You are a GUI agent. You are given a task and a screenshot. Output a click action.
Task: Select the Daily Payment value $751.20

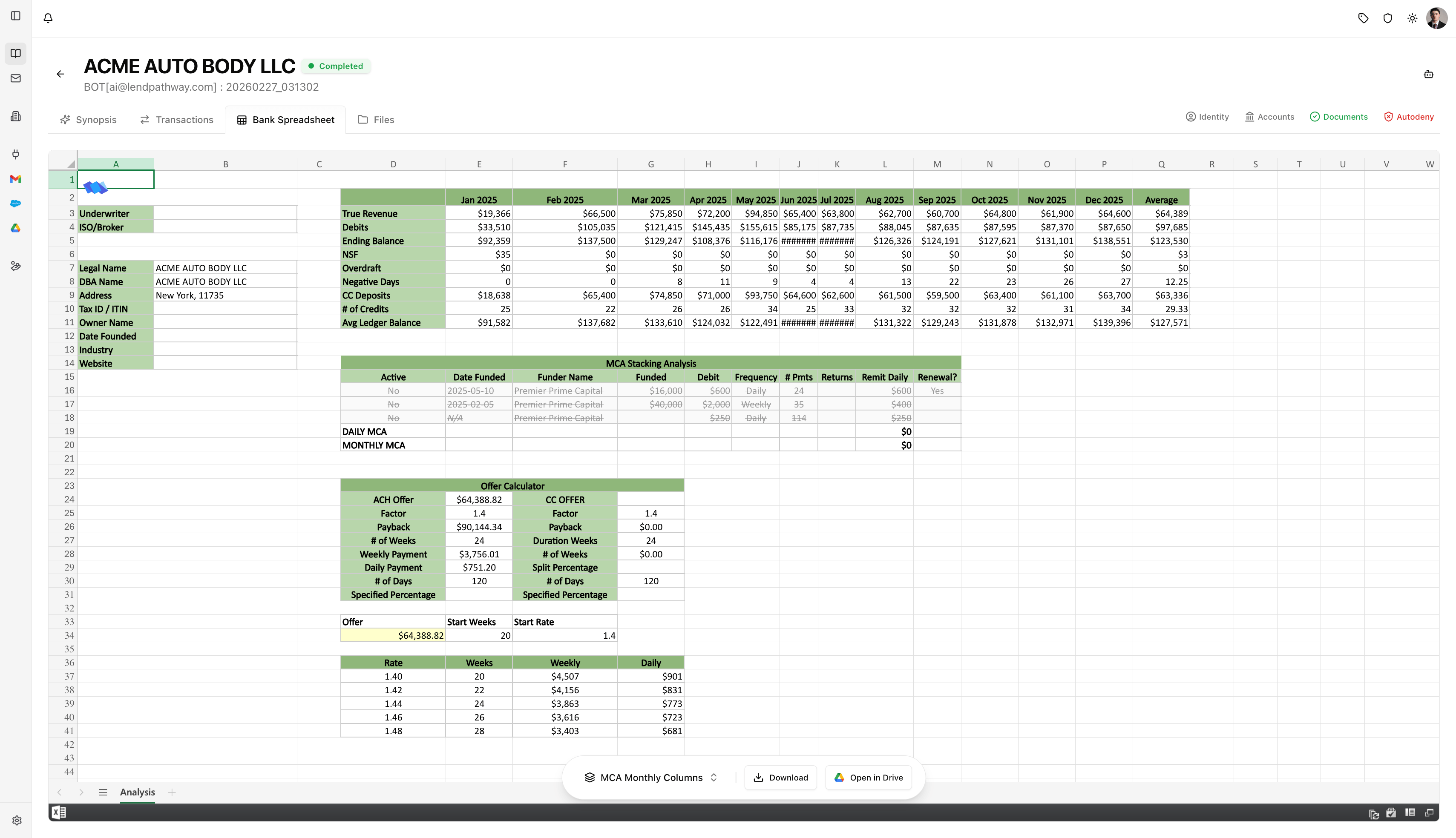point(479,568)
